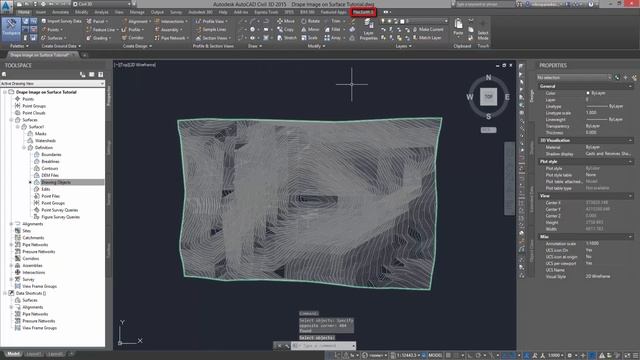Click Import Survey Data in ribbon

61,21
